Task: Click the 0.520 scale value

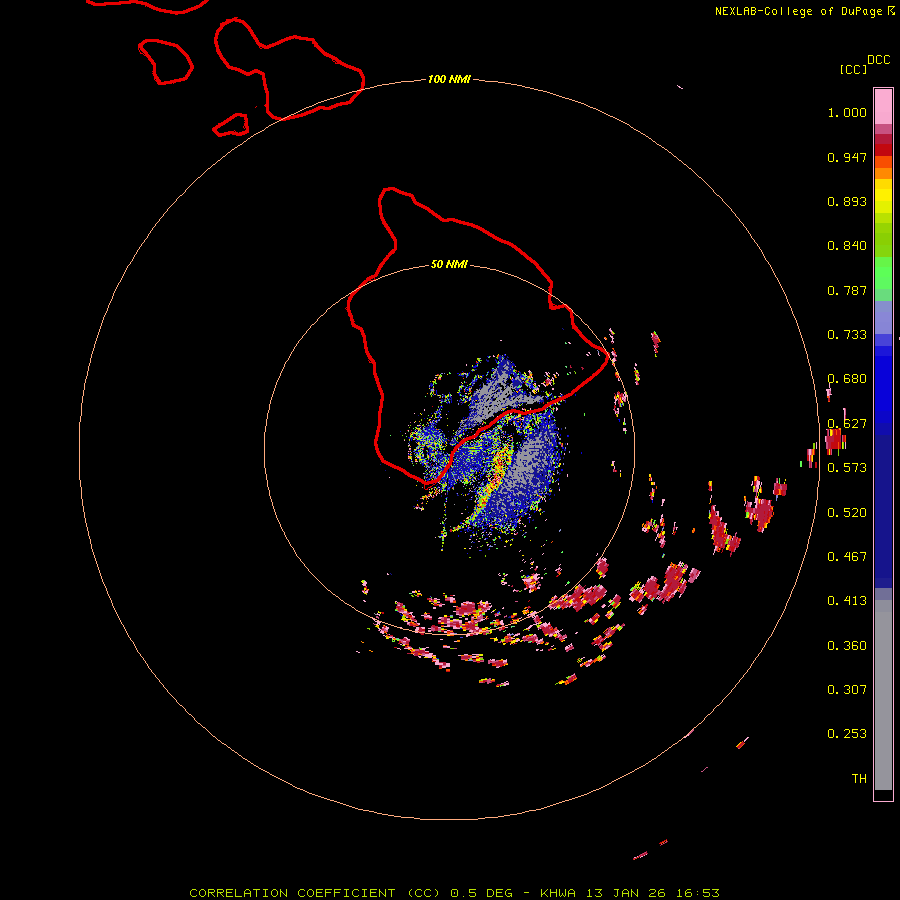Action: coord(847,513)
